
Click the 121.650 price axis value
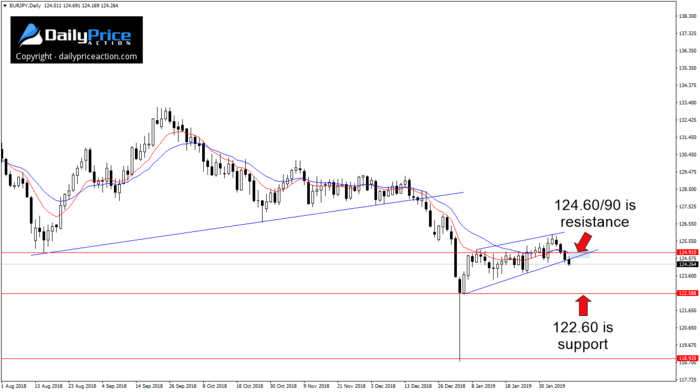pyautogui.click(x=688, y=311)
